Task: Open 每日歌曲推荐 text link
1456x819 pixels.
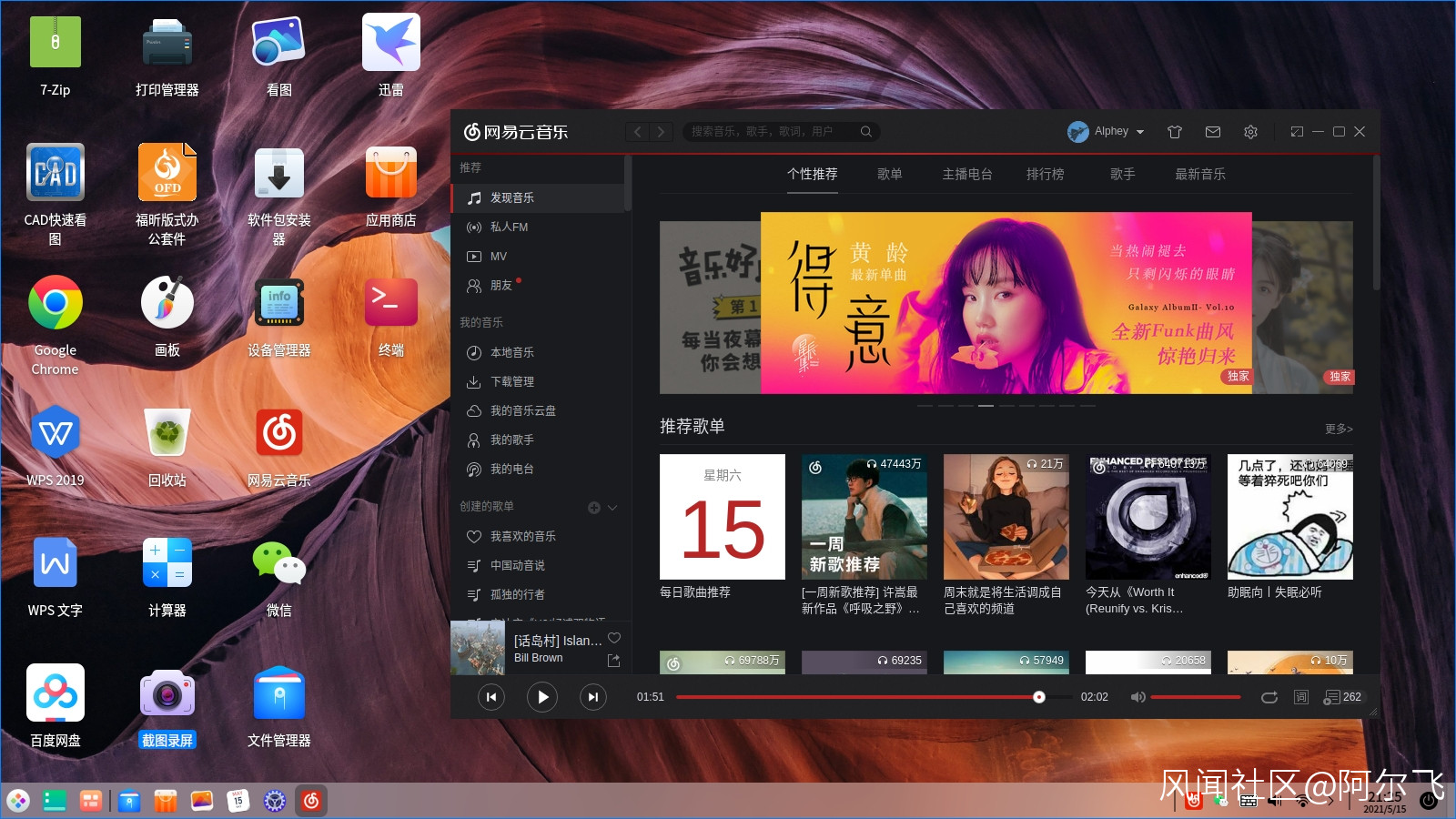Action: tap(695, 592)
